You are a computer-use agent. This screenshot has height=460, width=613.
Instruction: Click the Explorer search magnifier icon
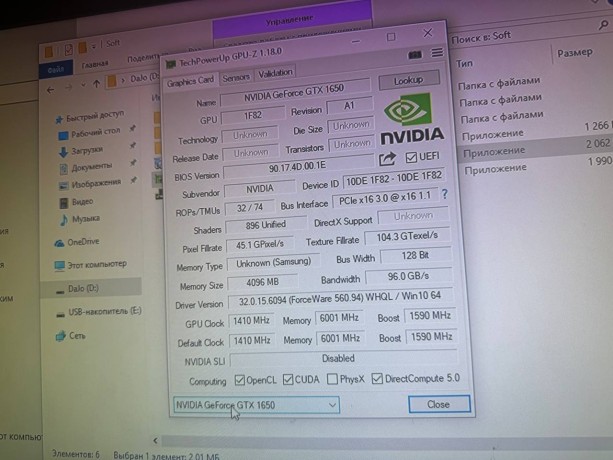point(604,24)
